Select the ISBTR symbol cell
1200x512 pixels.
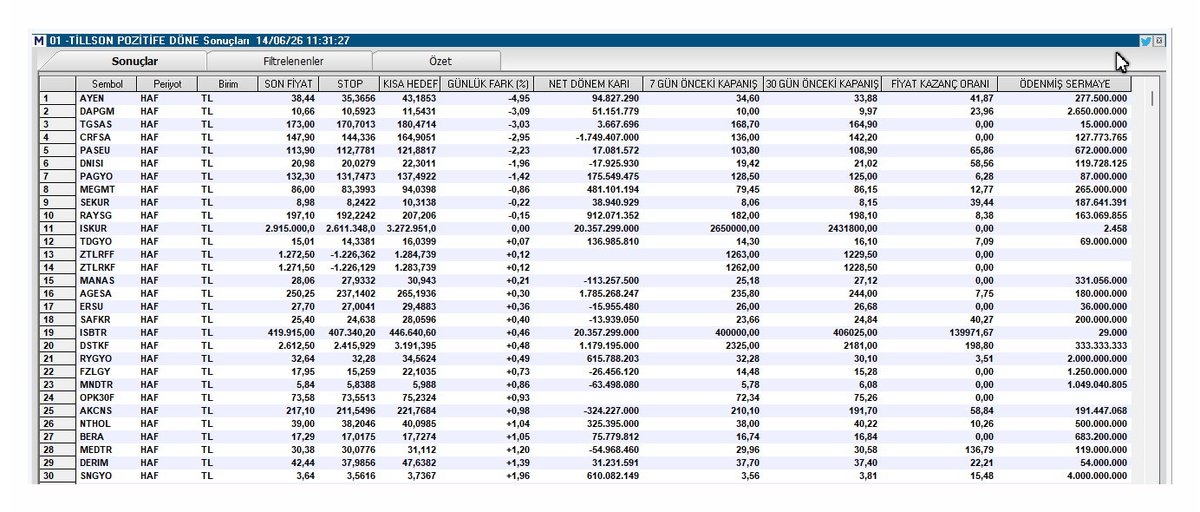coord(107,332)
